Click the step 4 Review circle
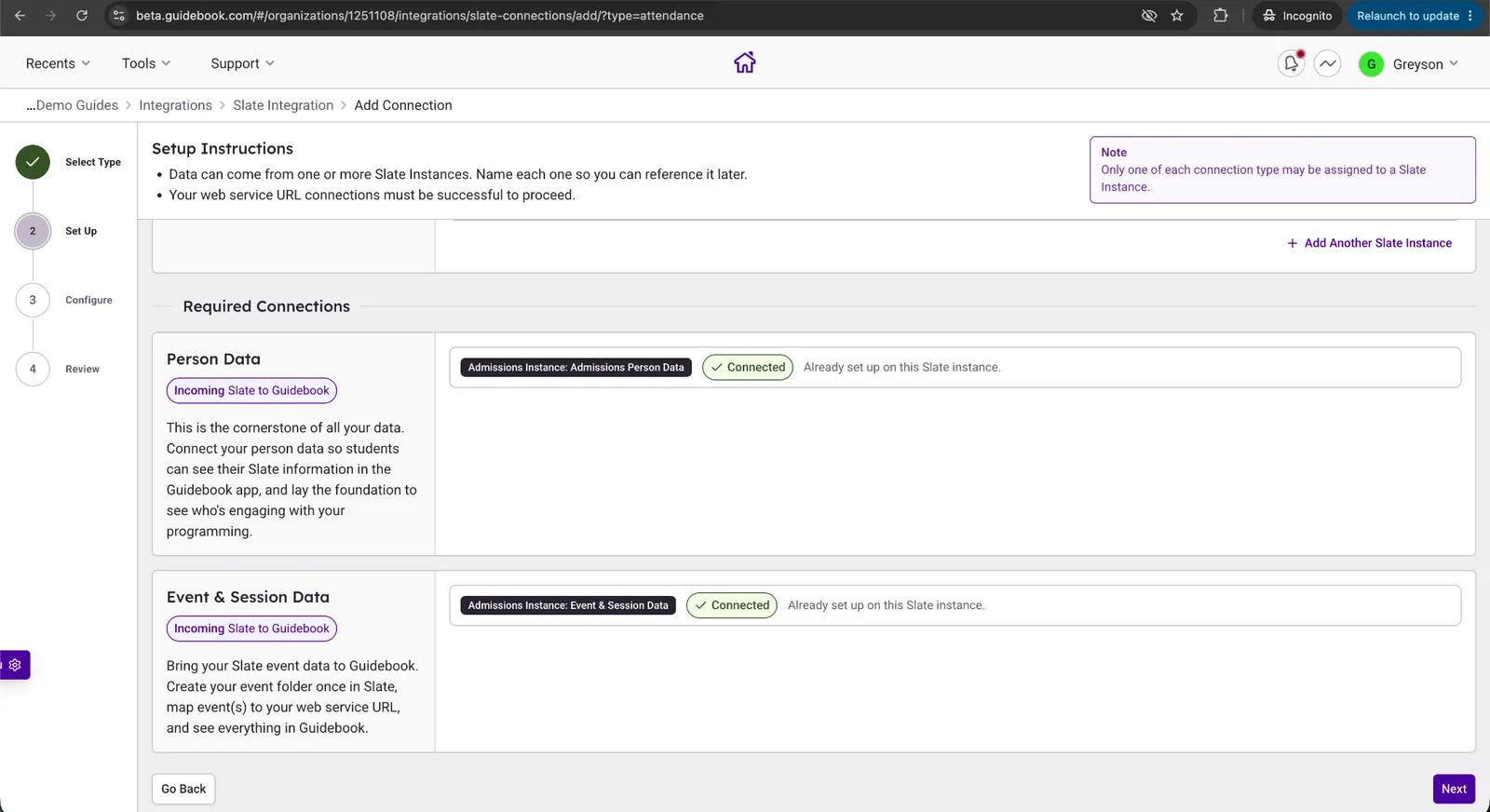The width and height of the screenshot is (1490, 812). [x=33, y=369]
